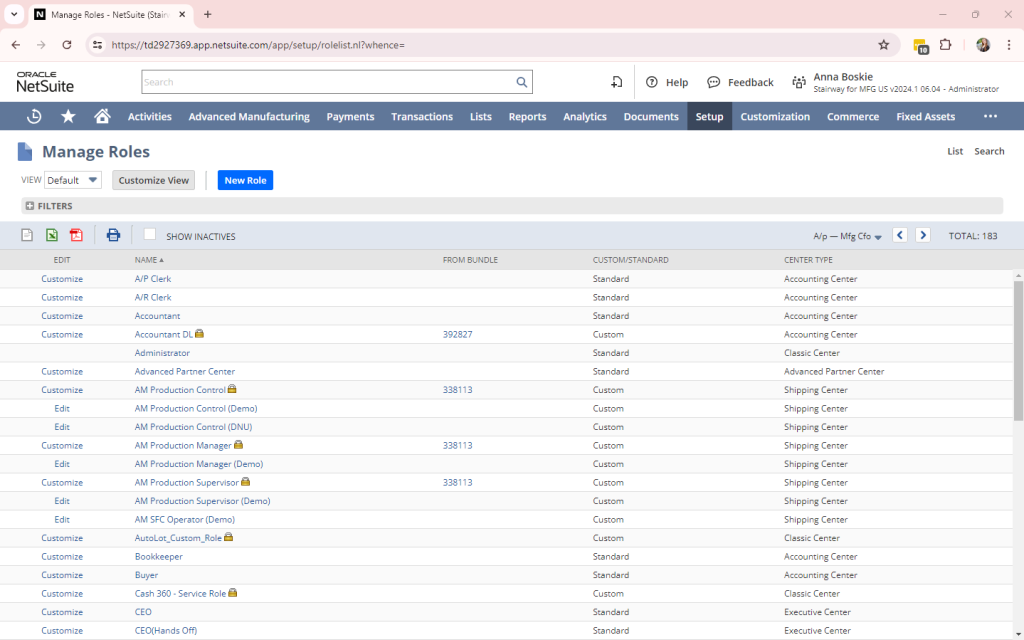
Task: Click the global search magnifier icon
Action: click(x=521, y=81)
